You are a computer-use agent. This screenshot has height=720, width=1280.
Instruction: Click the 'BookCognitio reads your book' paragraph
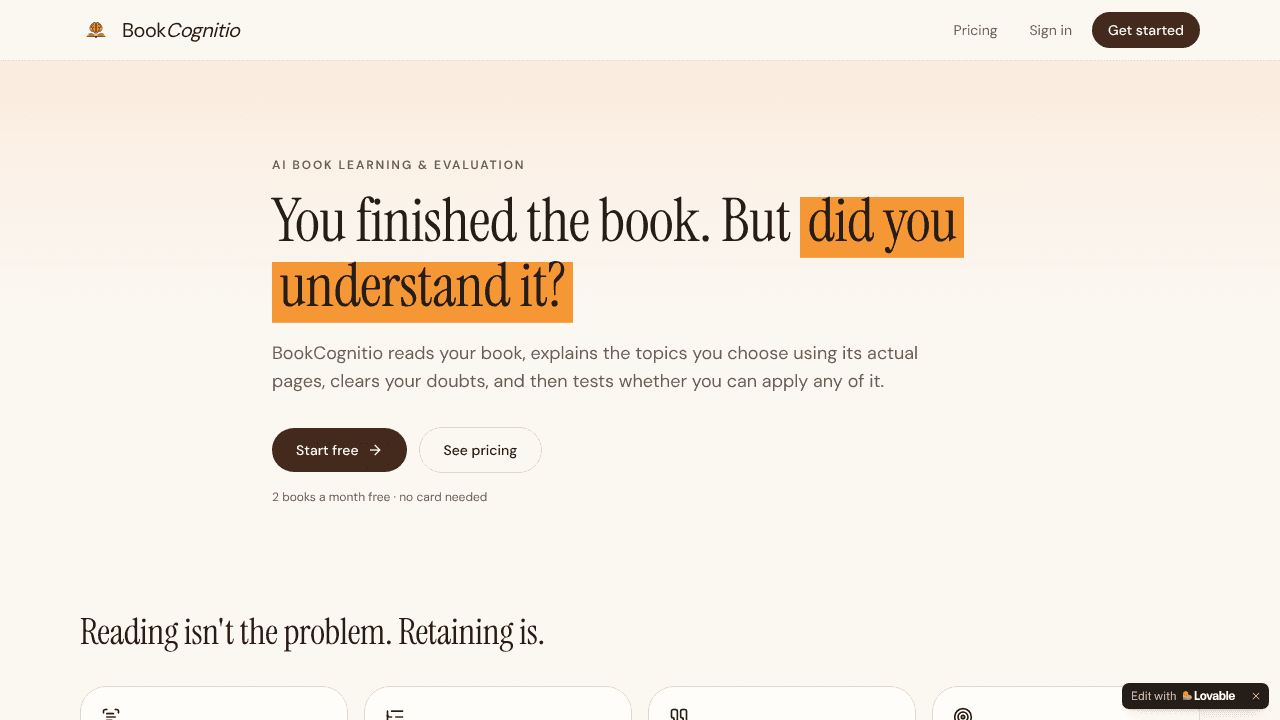[x=595, y=367]
